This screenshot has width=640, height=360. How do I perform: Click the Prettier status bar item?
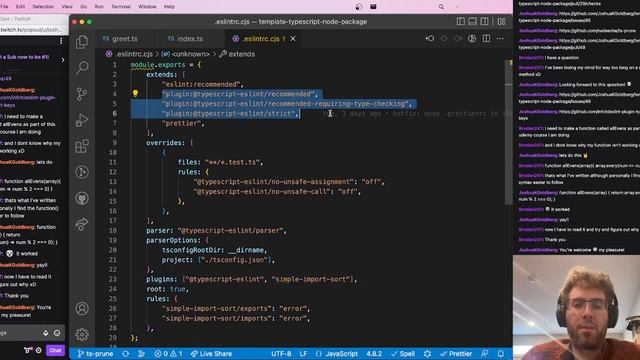[x=456, y=354]
